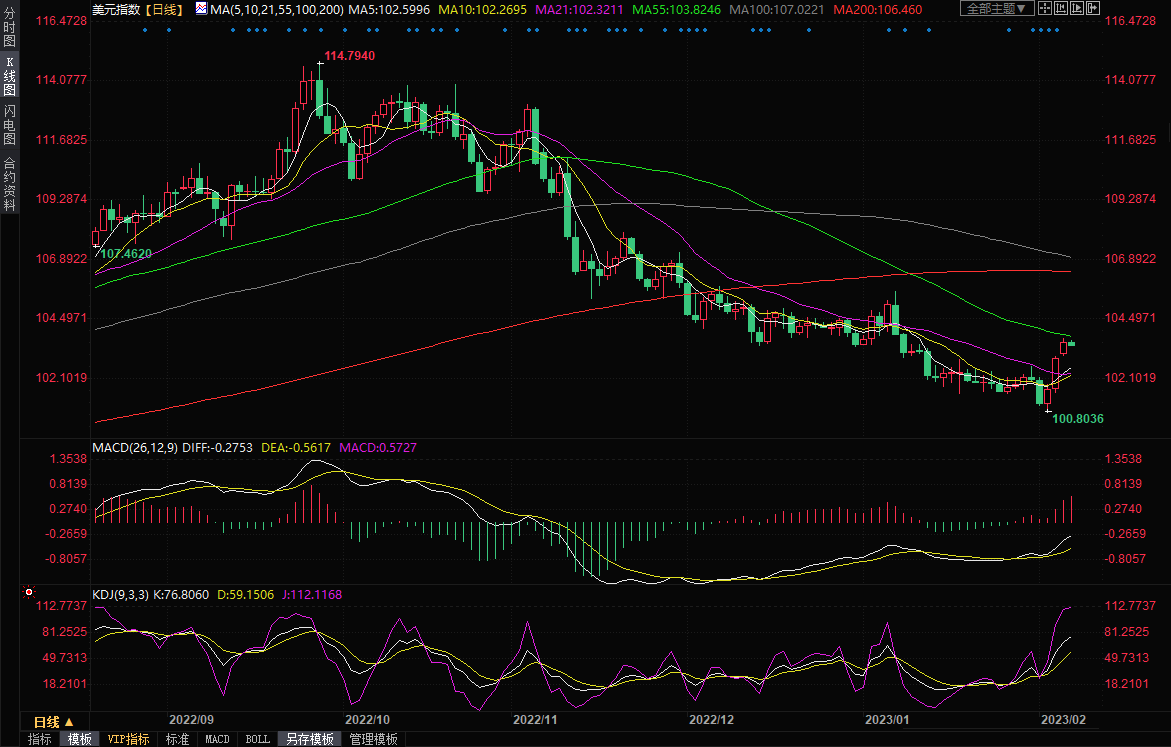Screen dimensions: 1171x747
Task: Select the 模板 bottom tab
Action: [79, 739]
